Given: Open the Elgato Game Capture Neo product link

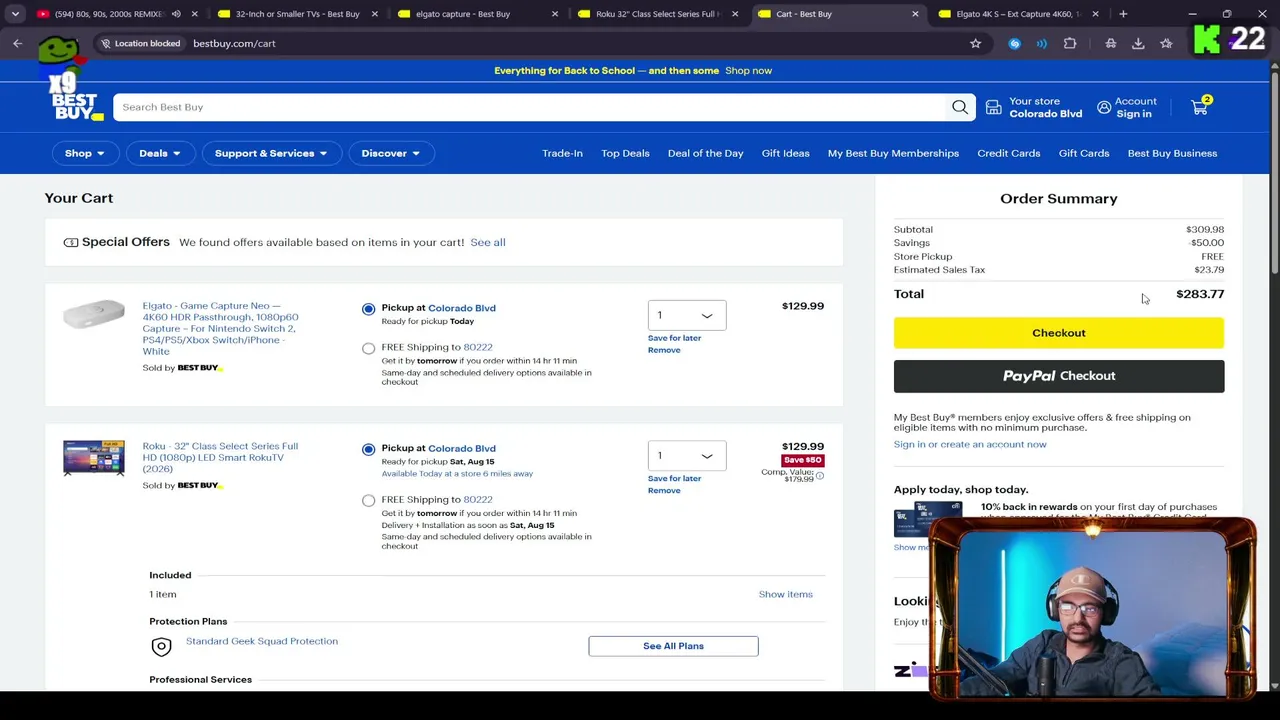Looking at the screenshot, I should click(x=220, y=328).
